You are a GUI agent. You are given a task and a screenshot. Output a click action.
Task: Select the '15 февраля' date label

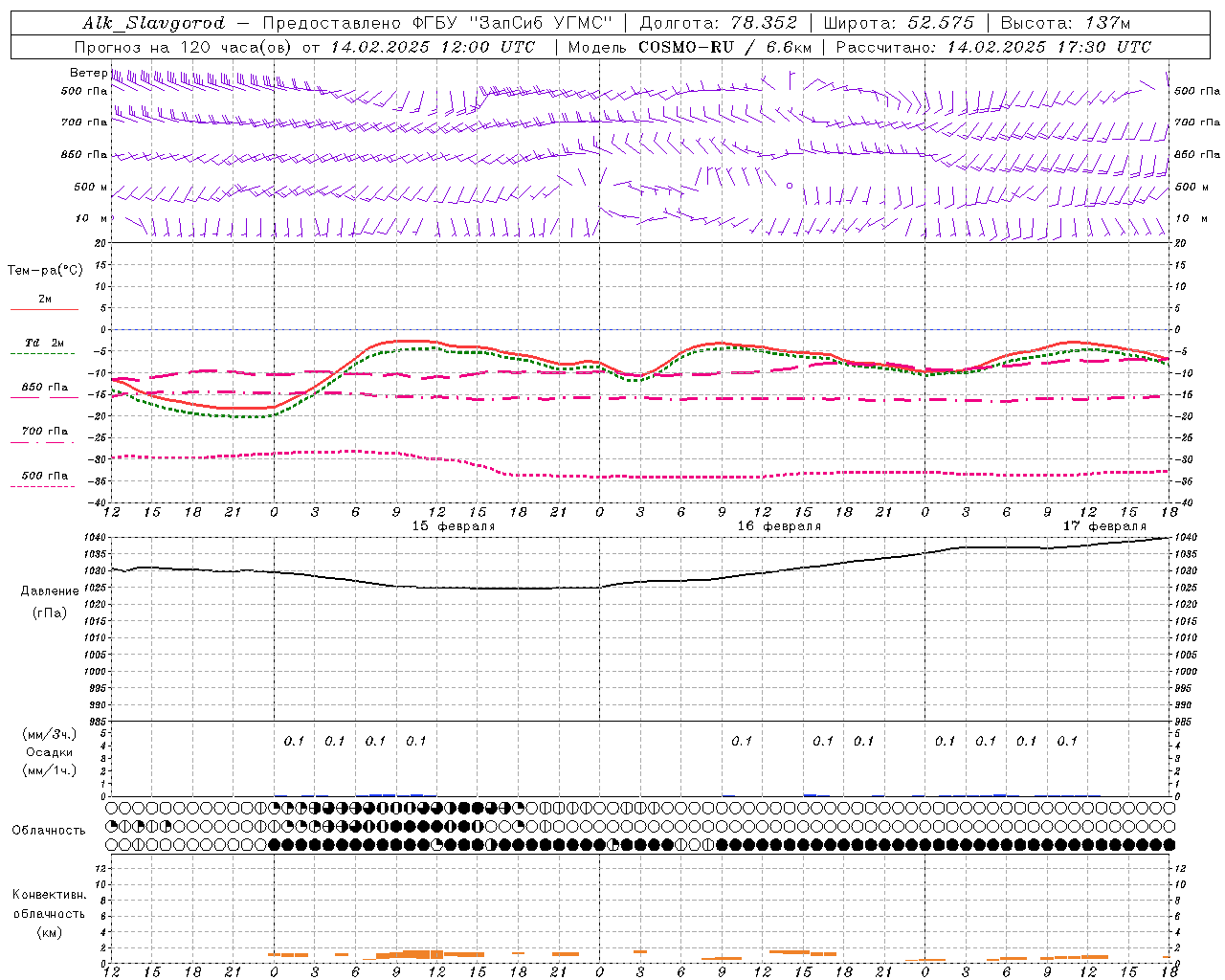454,526
